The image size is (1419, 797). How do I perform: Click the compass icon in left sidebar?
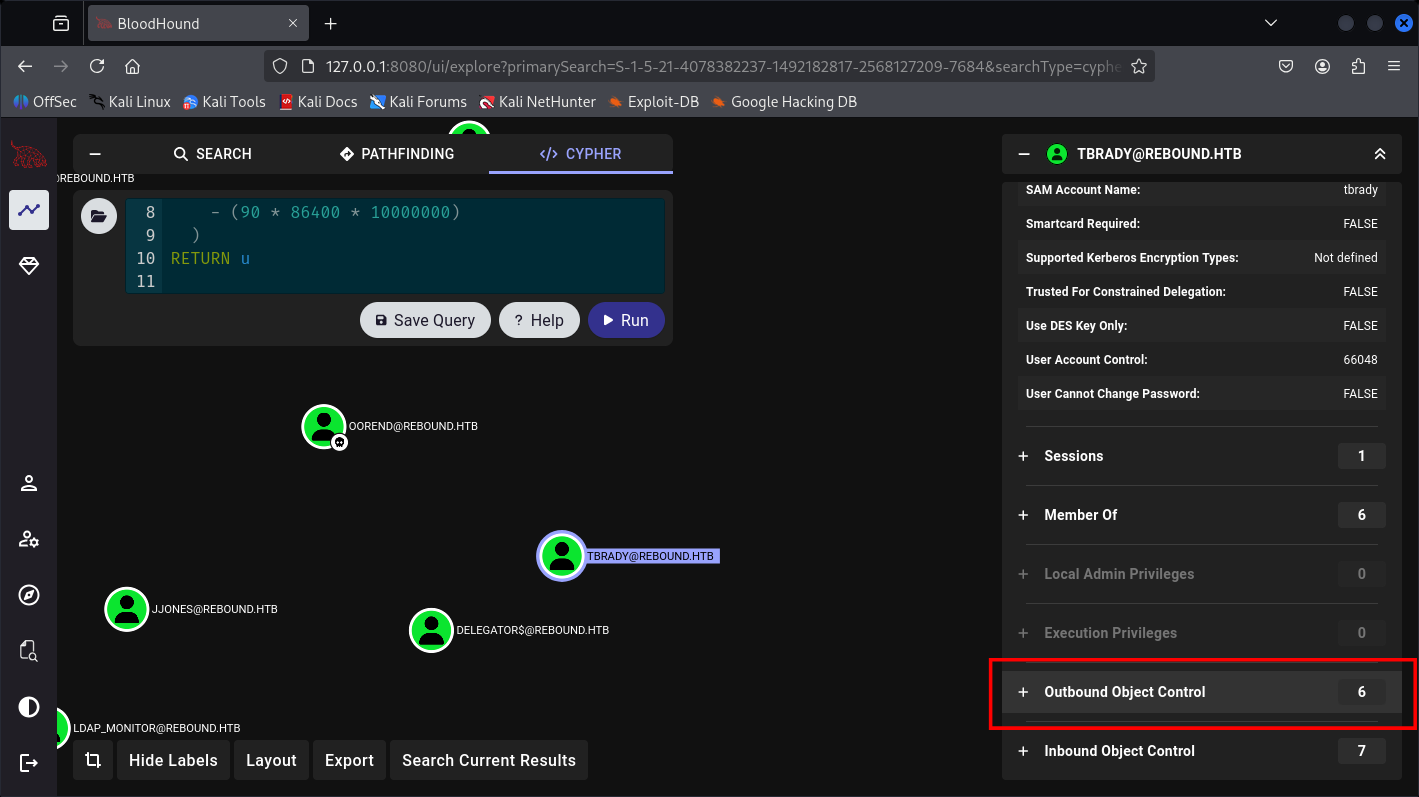[x=29, y=596]
